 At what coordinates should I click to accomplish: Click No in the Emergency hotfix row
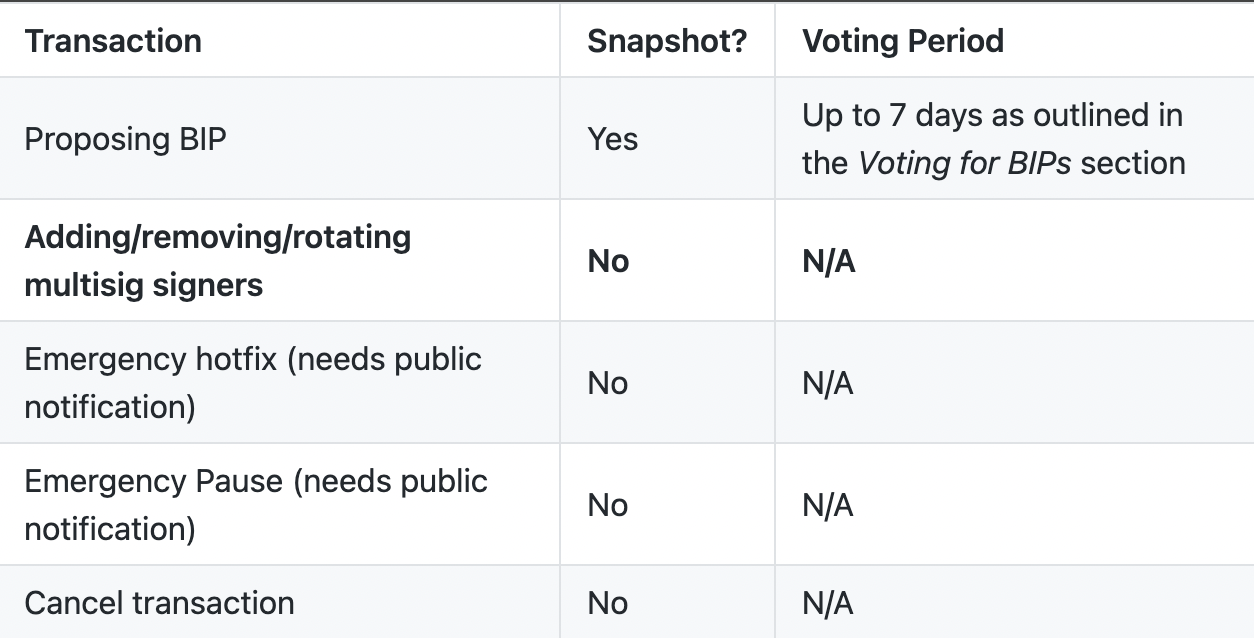(x=608, y=383)
